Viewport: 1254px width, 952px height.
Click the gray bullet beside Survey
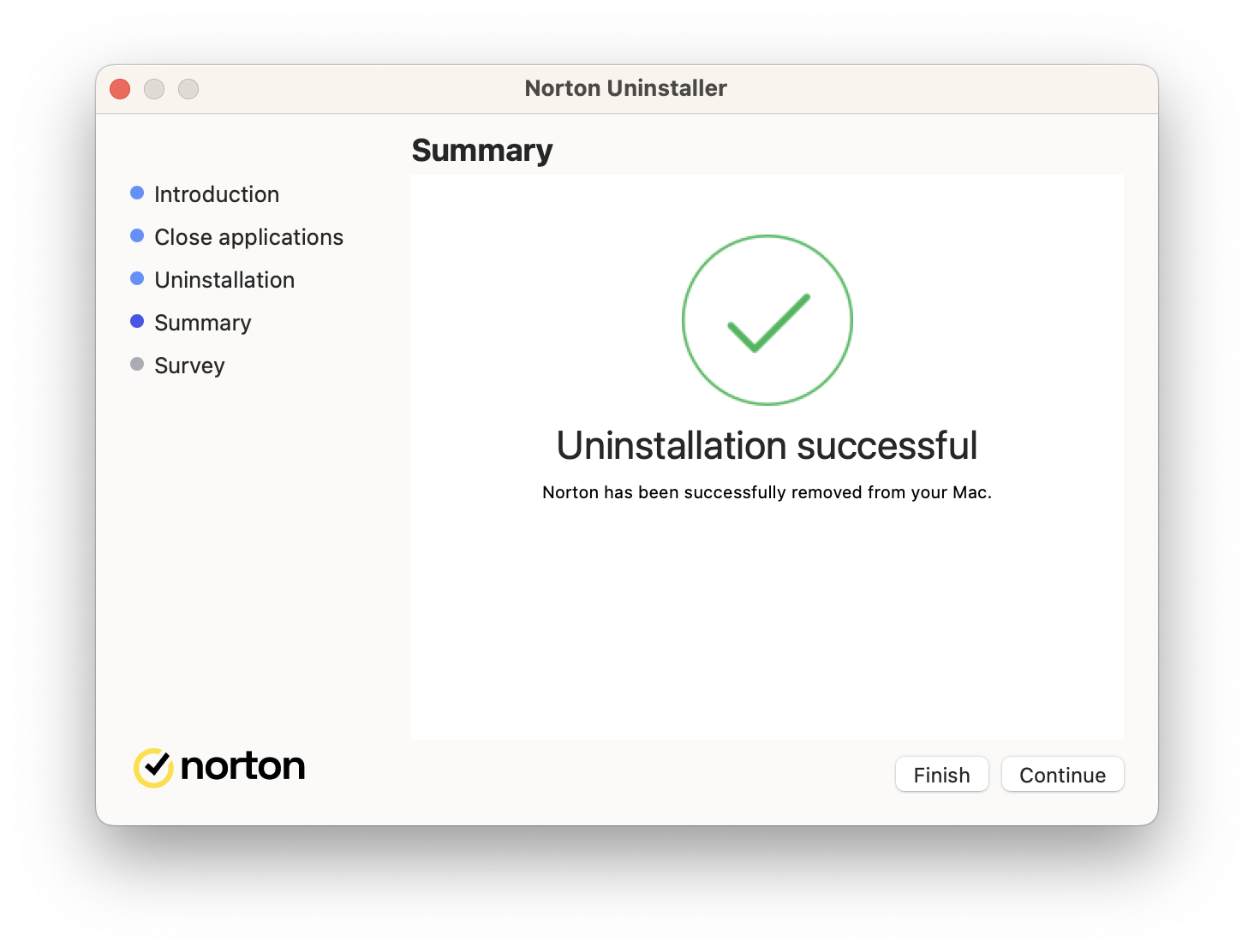(137, 364)
